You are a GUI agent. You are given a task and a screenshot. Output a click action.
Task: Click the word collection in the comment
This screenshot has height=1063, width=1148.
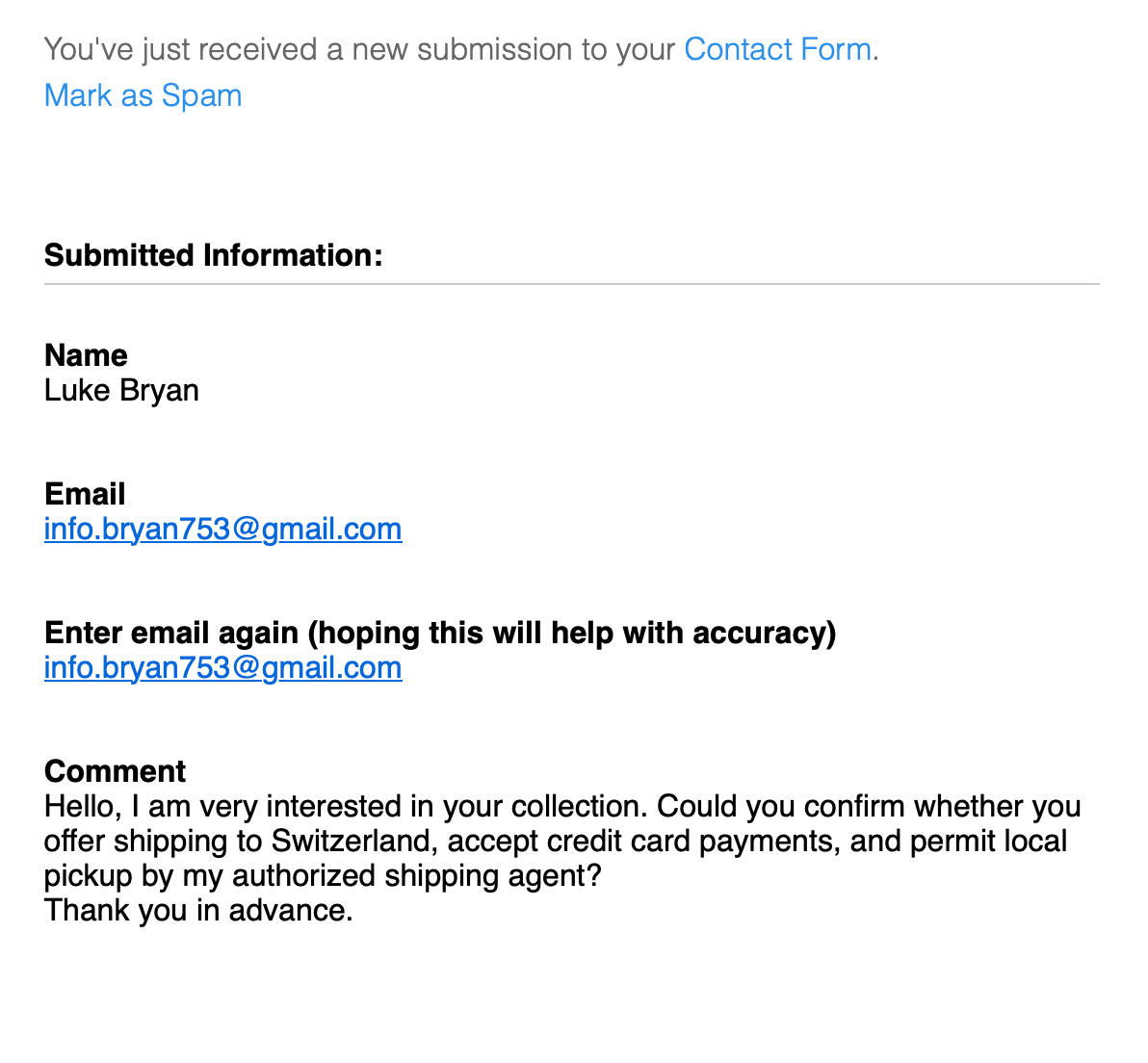[576, 806]
